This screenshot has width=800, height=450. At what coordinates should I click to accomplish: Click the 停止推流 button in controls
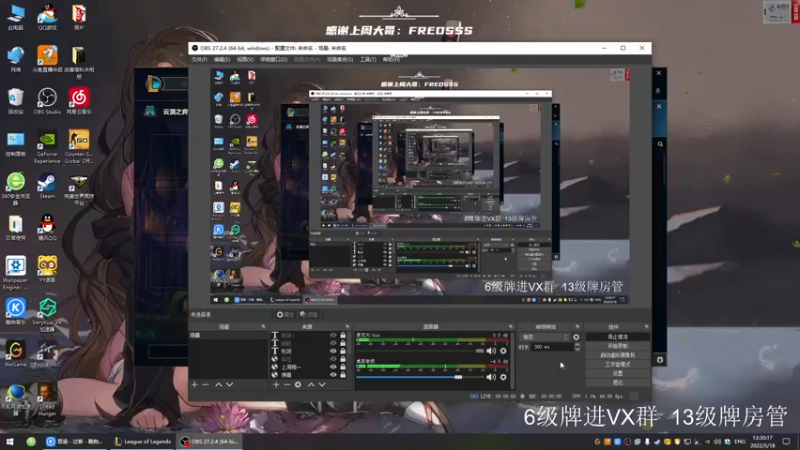(617, 337)
